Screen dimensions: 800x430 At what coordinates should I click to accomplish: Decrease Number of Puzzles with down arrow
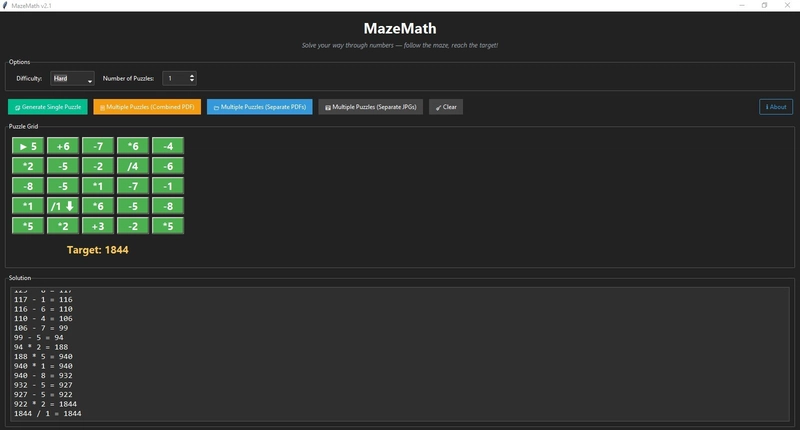192,81
